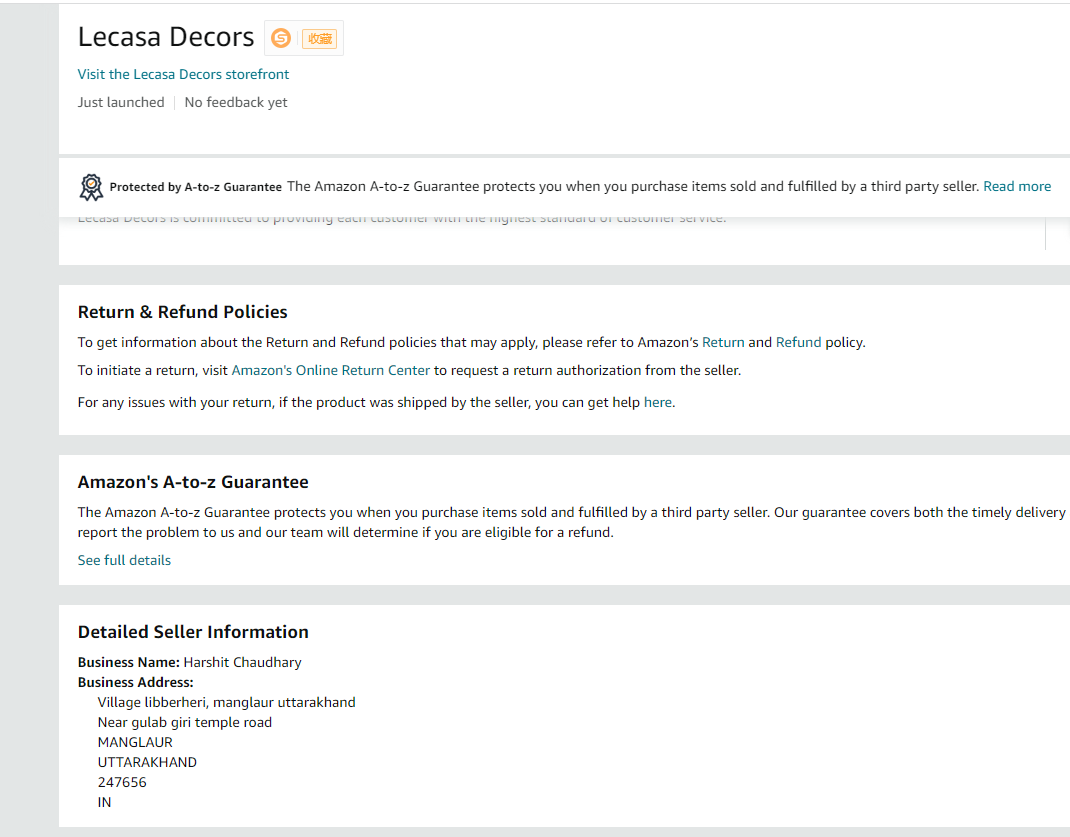
Task: Open Amazon's Refund policy link
Action: [798, 342]
